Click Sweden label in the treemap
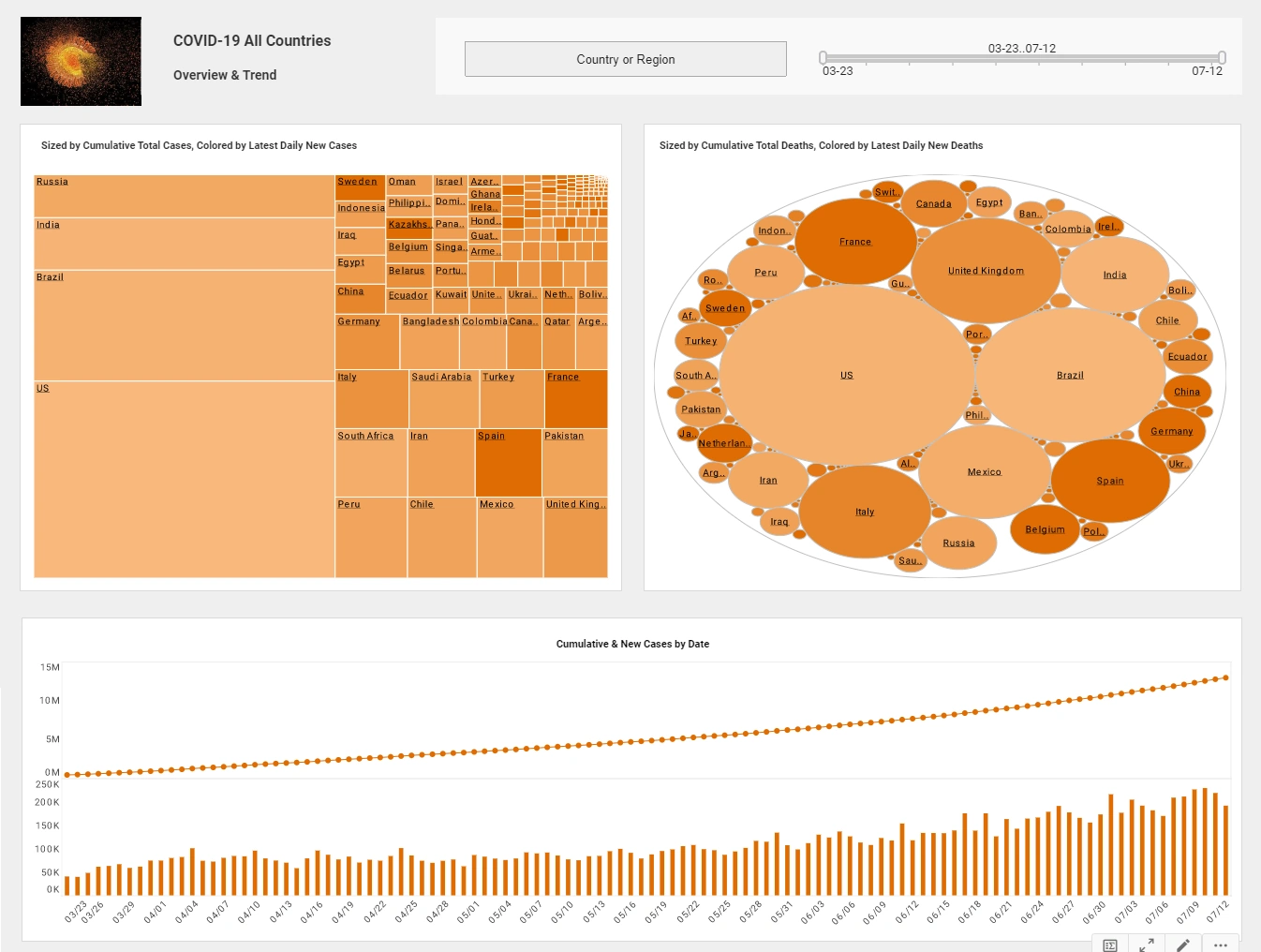 (360, 181)
